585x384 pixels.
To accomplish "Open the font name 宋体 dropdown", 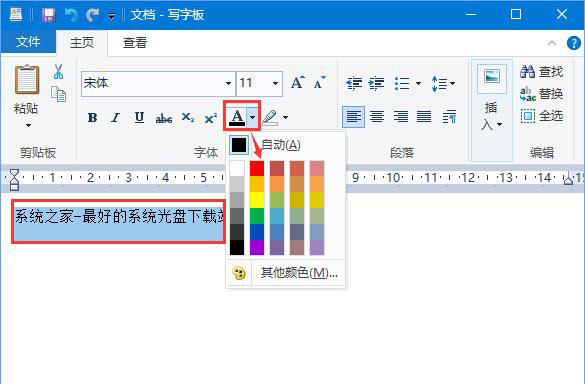I will pos(228,83).
